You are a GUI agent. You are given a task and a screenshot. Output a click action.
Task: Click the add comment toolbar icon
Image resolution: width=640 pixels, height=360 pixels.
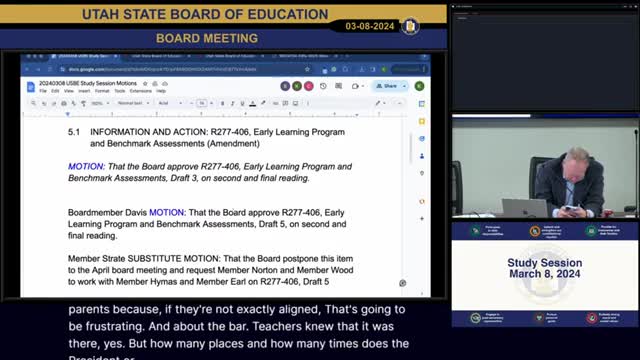pyautogui.click(x=285, y=103)
